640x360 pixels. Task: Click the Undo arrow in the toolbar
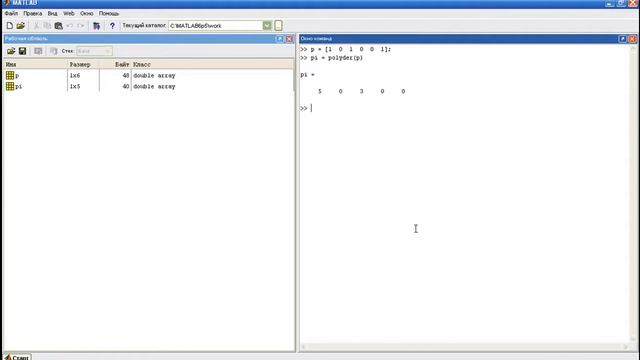(x=69, y=26)
